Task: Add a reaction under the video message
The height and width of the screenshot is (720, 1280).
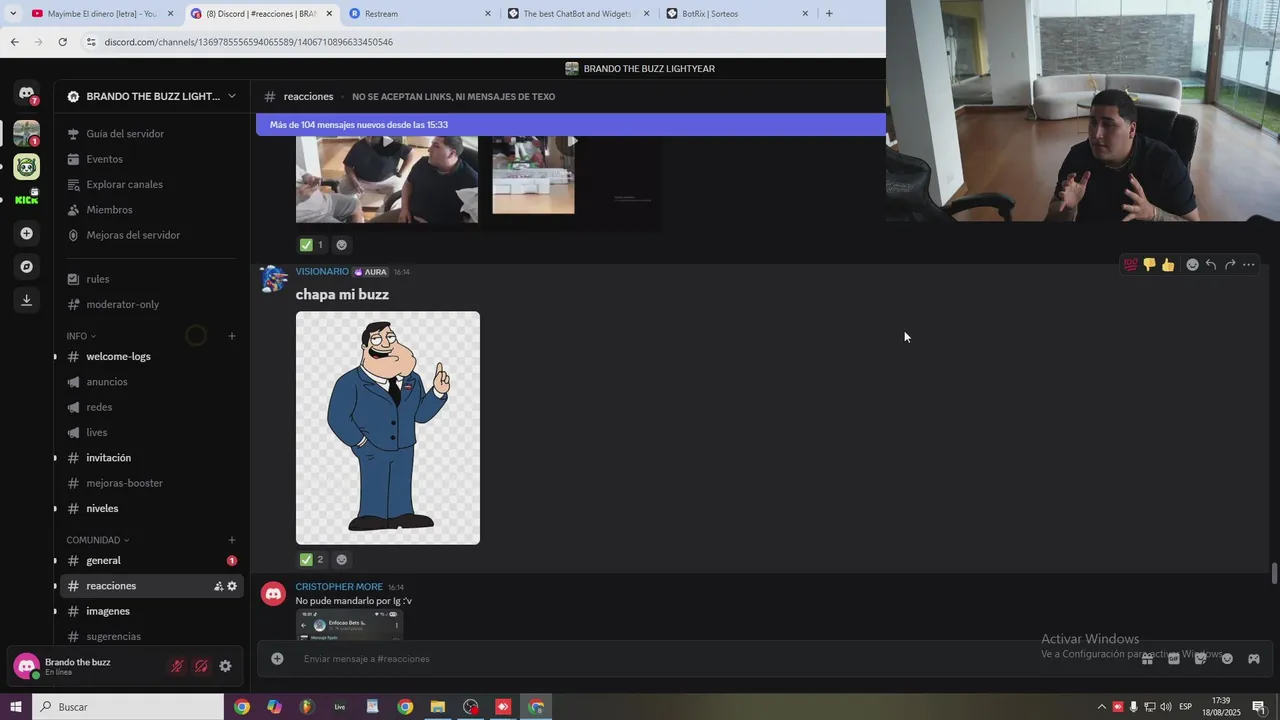Action: (341, 245)
